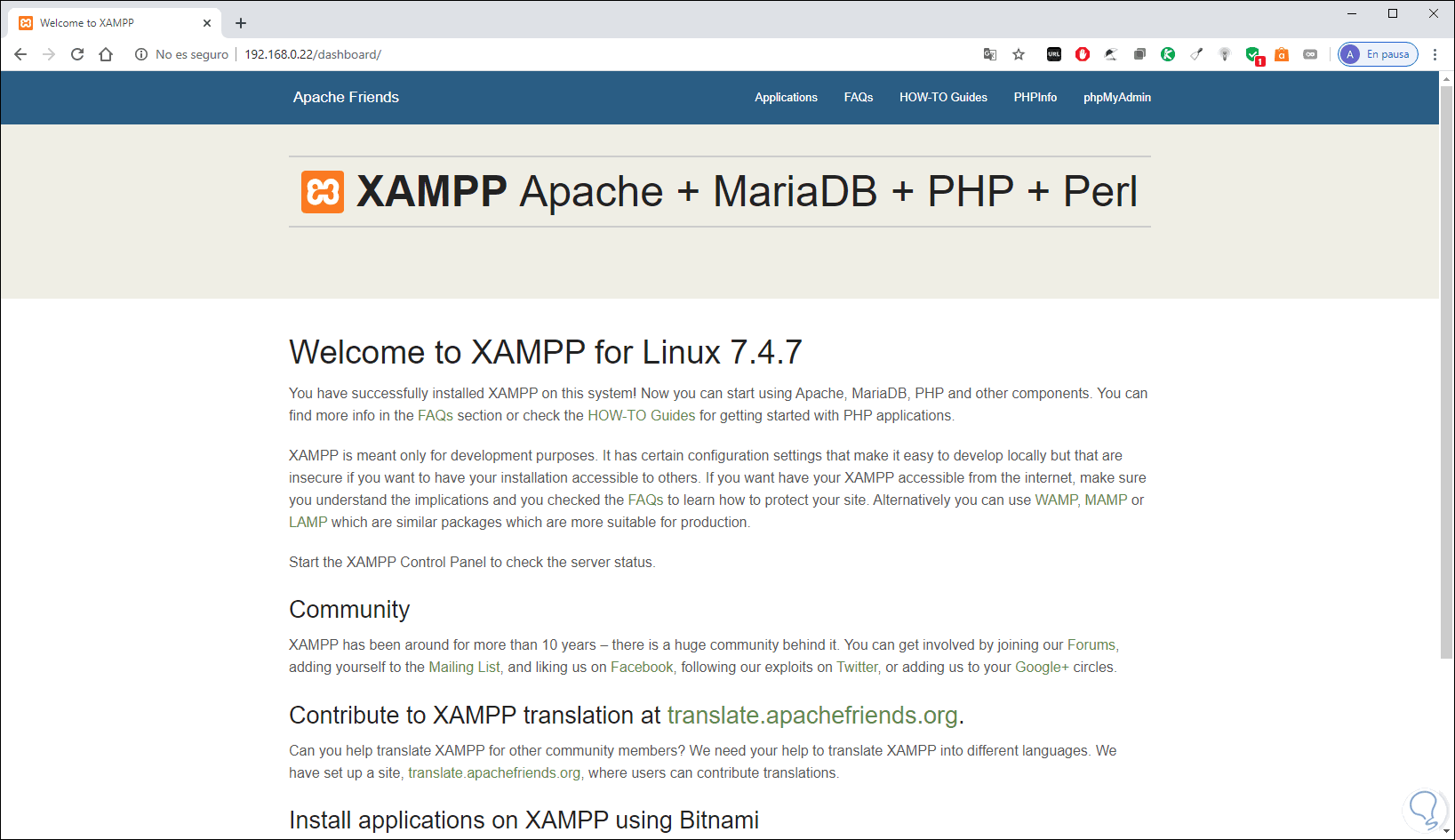The height and width of the screenshot is (840, 1455).
Task: Maximize the Chrome window
Action: tap(1393, 13)
